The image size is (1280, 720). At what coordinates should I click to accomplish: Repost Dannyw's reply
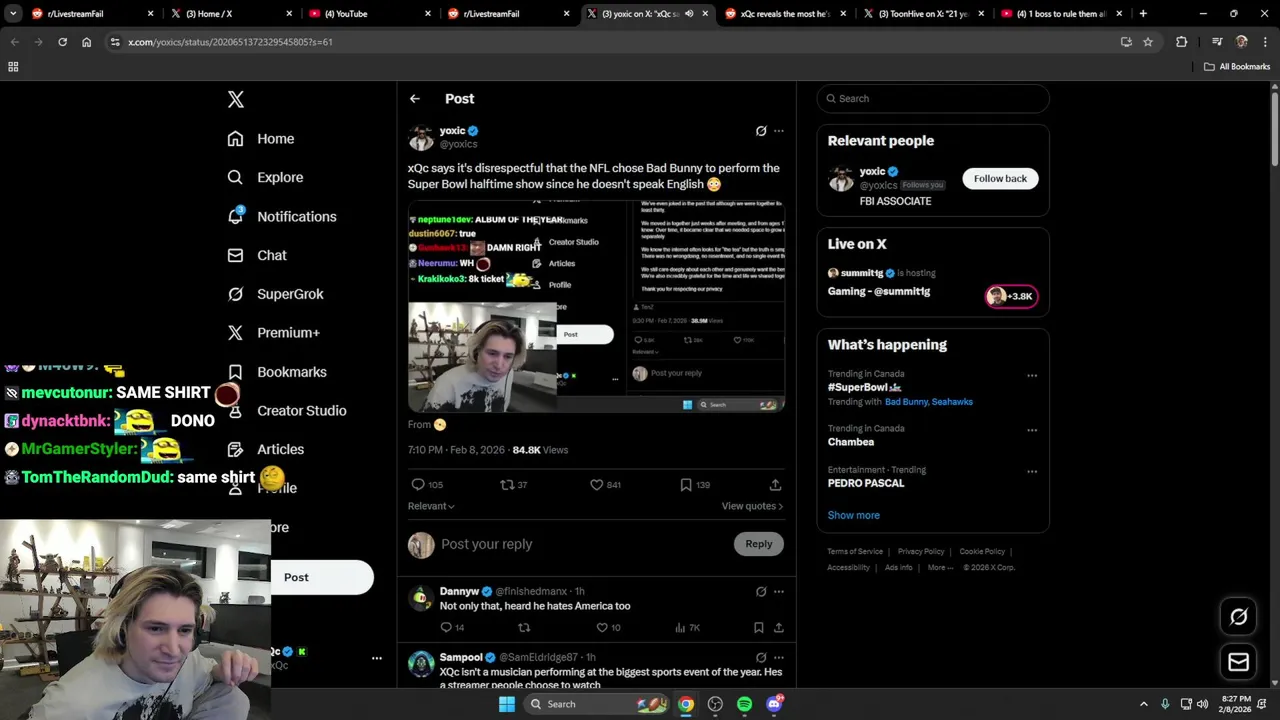pos(524,627)
